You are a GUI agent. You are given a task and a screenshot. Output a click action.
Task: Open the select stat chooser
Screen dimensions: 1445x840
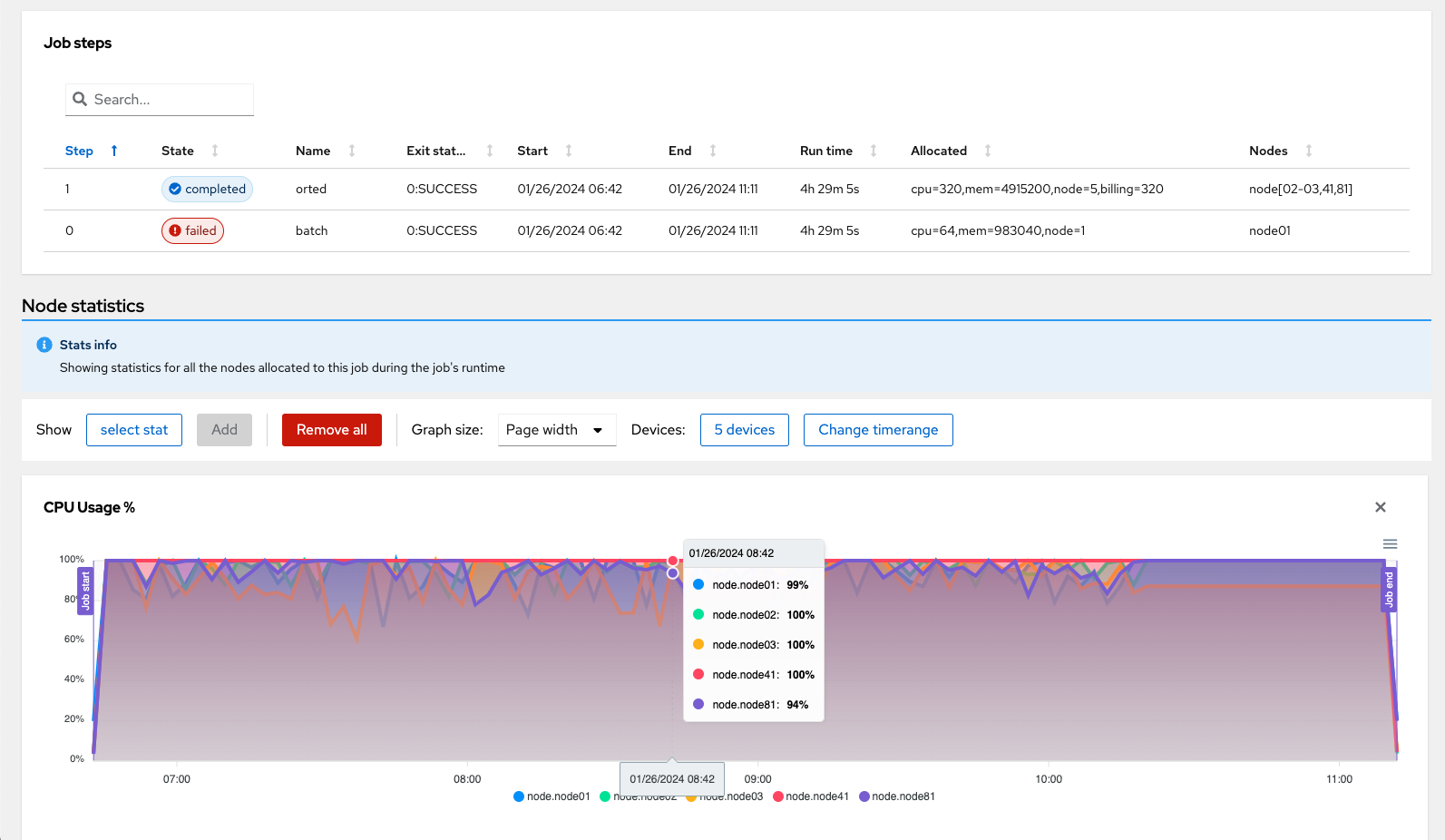[134, 430]
